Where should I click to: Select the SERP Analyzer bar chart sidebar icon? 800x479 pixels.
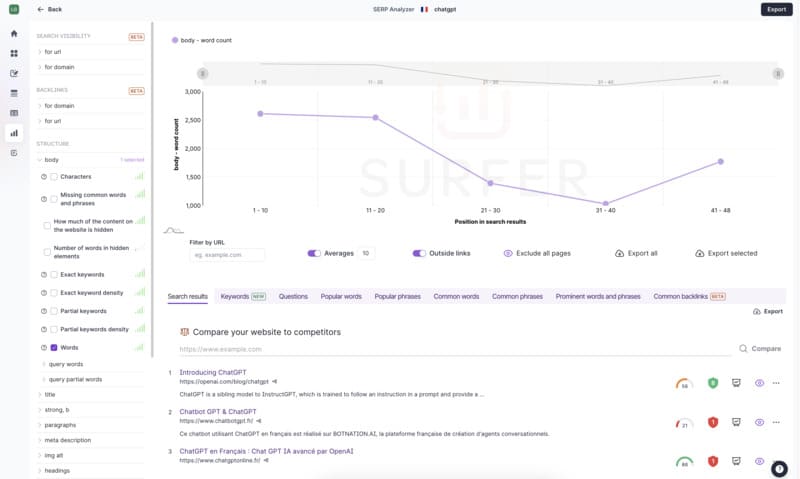click(14, 133)
